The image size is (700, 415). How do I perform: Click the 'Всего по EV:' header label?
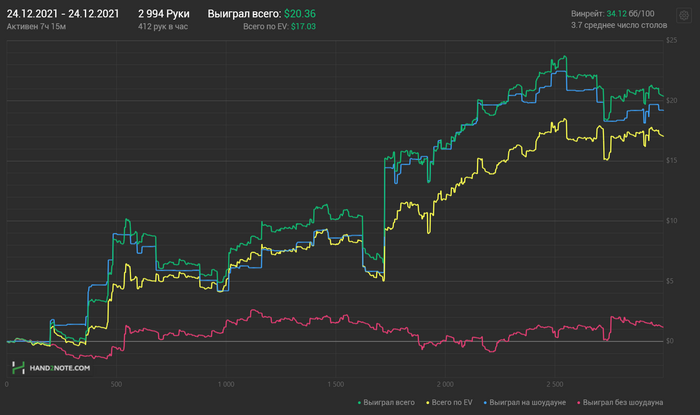point(266,27)
